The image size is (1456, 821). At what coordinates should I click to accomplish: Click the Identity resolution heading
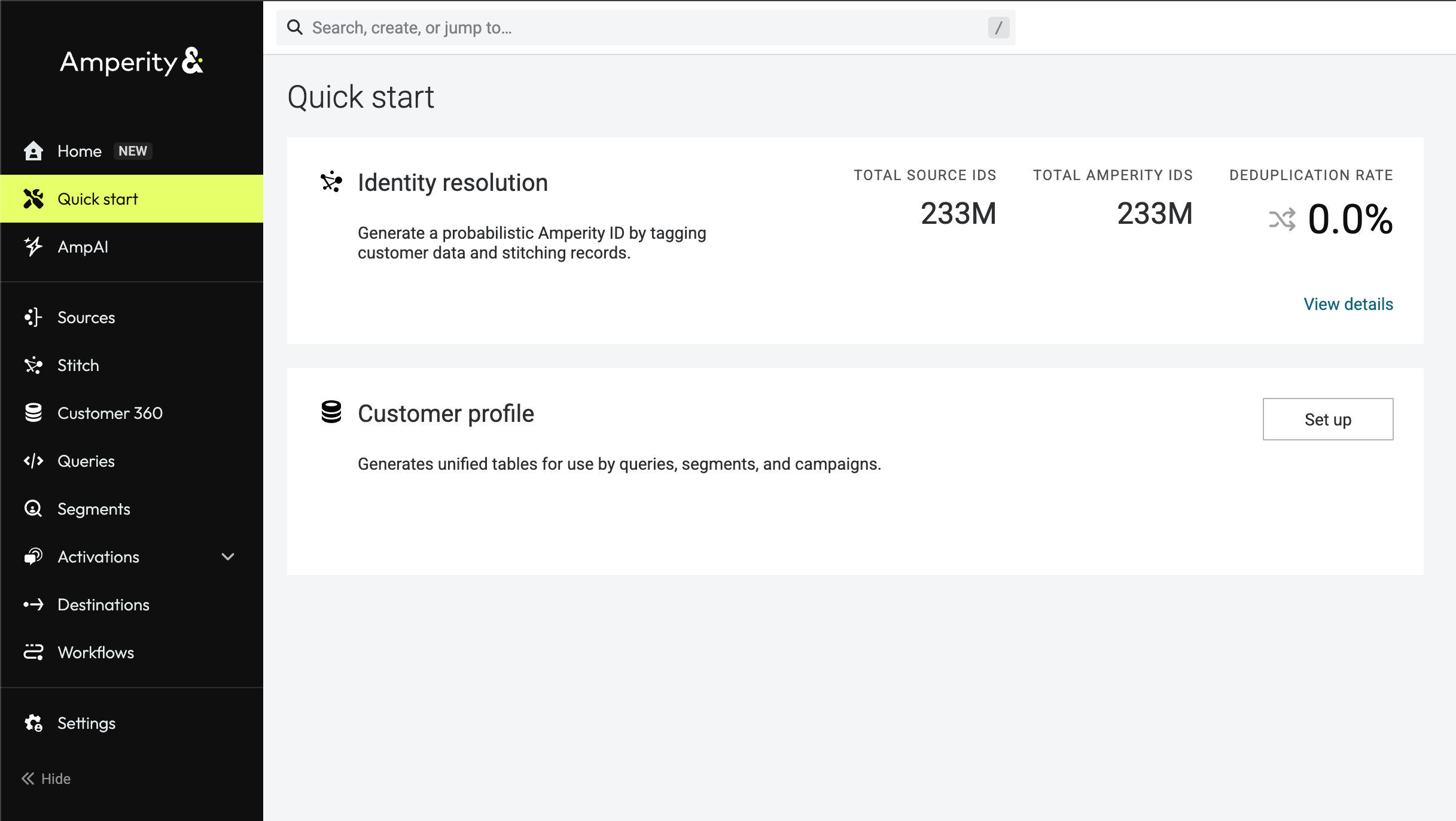(453, 183)
